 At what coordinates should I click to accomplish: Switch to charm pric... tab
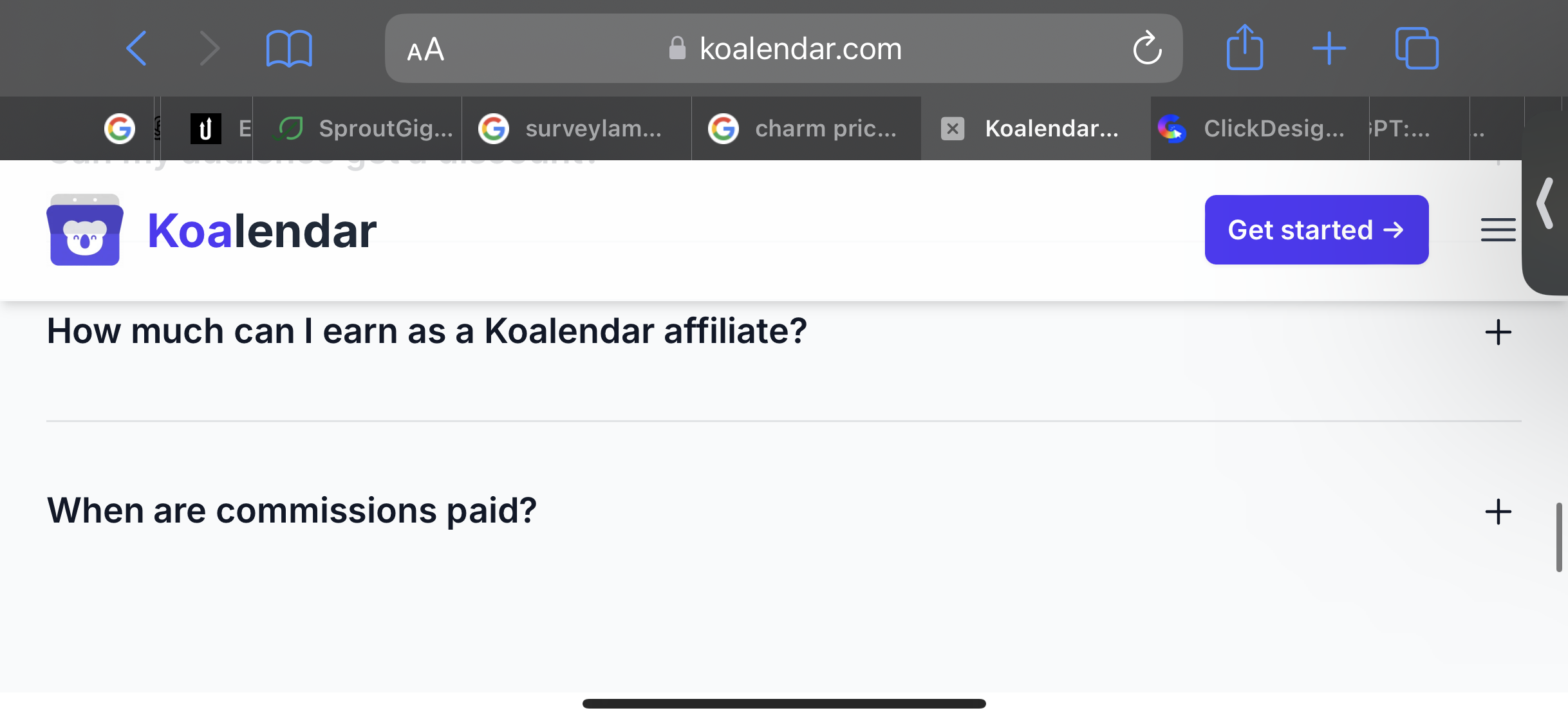click(x=807, y=129)
